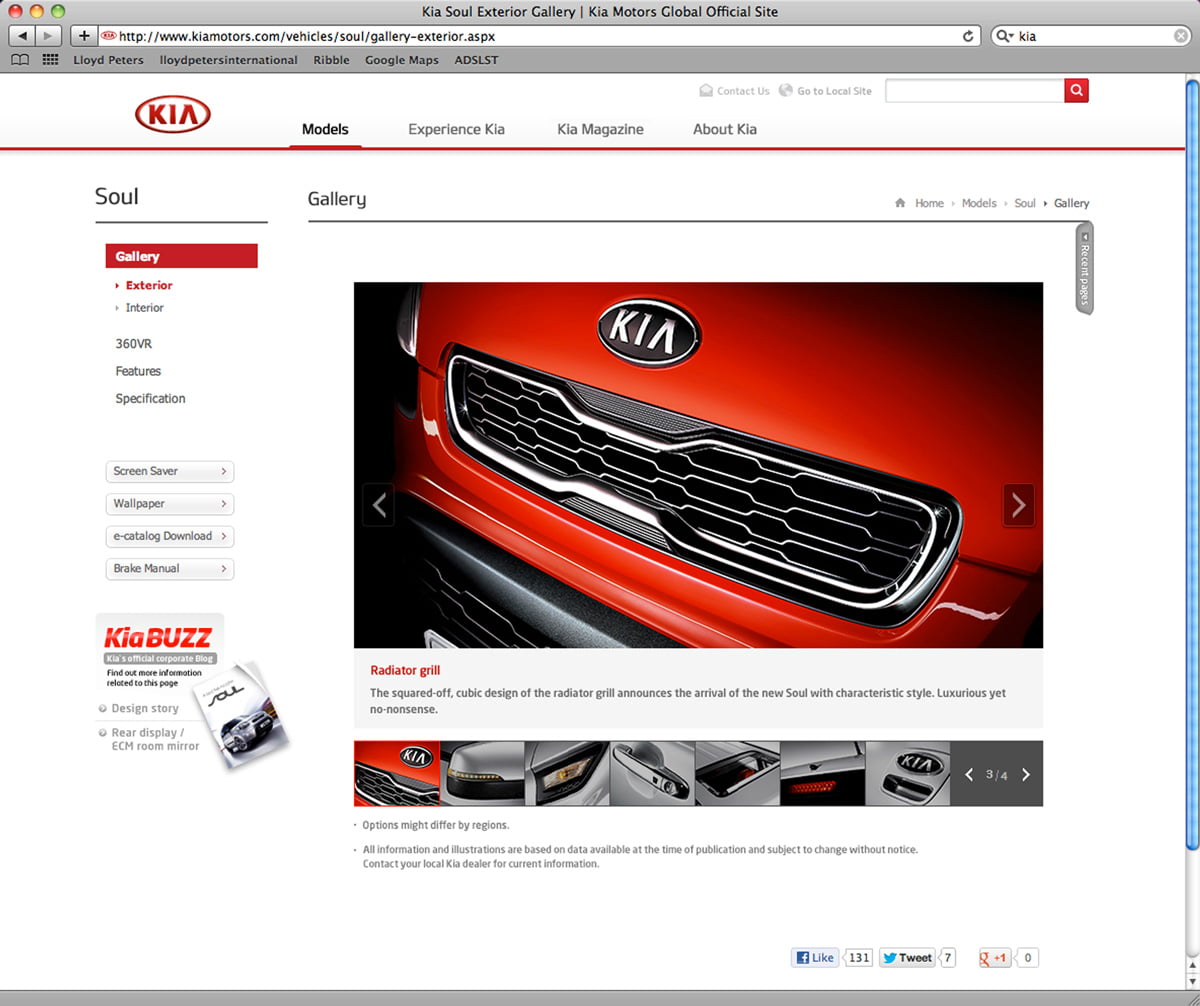
Task: Go back one thumbnail strip page
Action: [968, 774]
